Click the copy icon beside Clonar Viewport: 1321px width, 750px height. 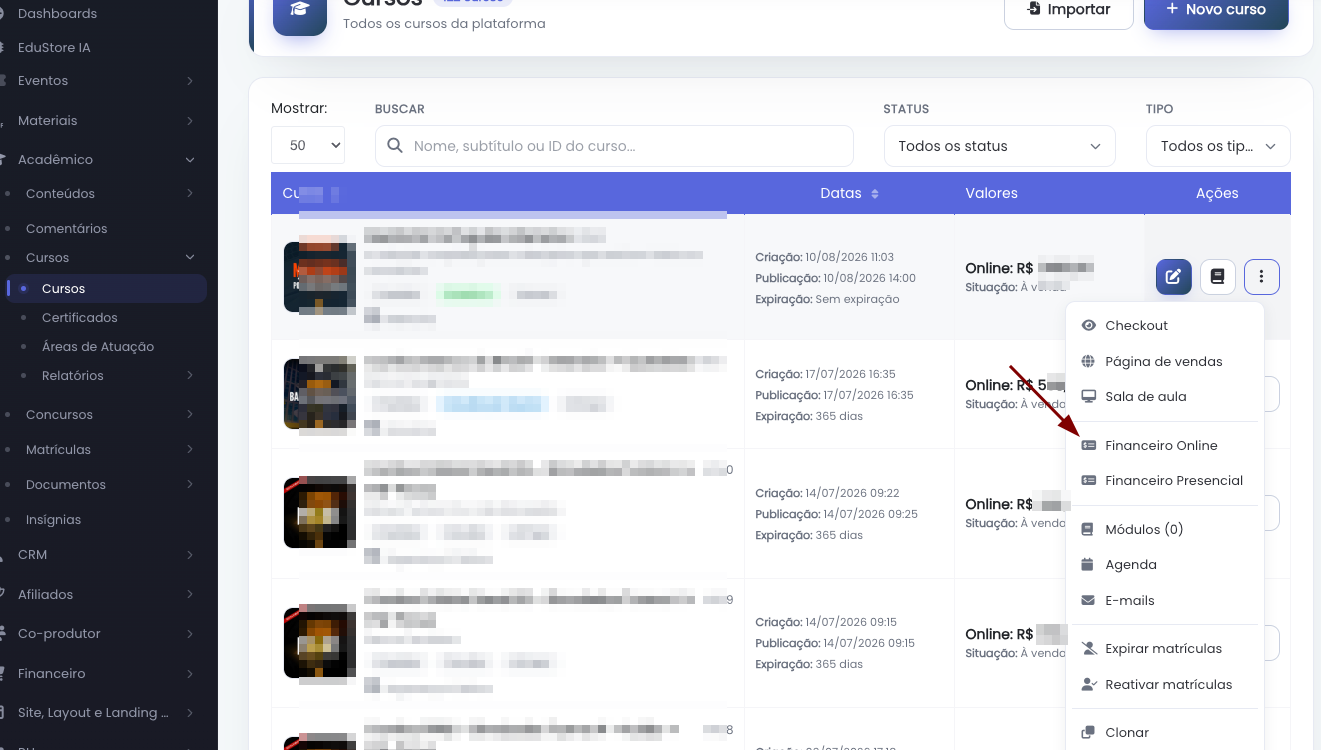1089,733
